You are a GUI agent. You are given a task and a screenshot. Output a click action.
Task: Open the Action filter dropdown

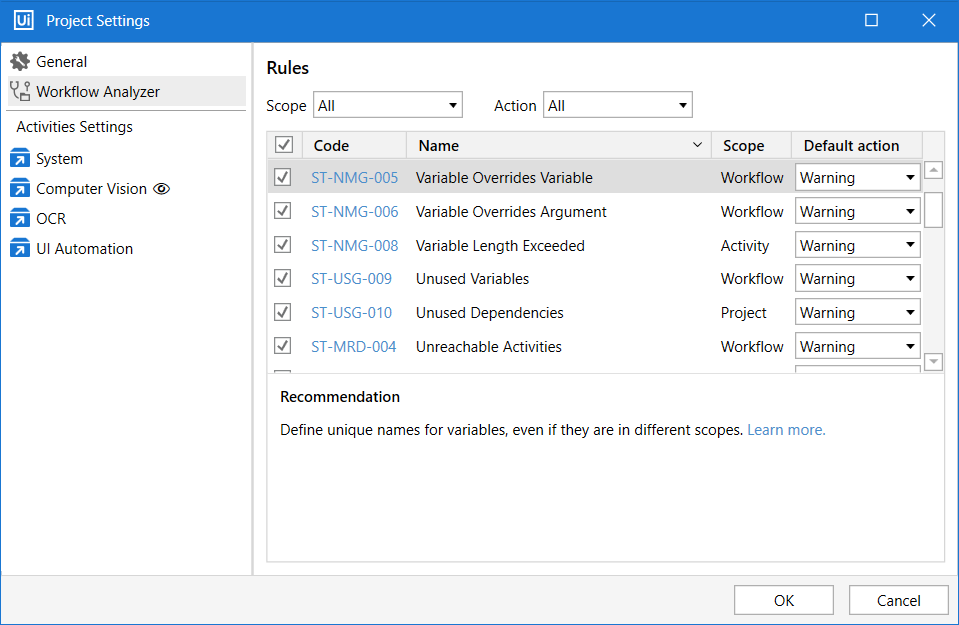(617, 105)
